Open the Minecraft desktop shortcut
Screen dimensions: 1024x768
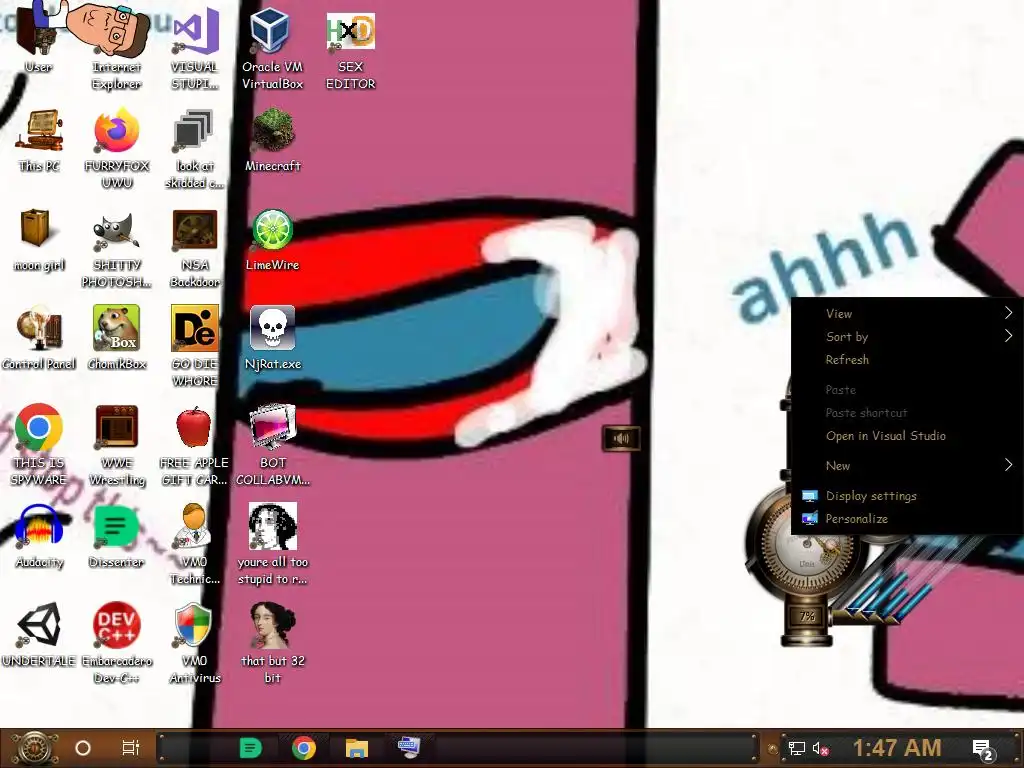tap(272, 140)
